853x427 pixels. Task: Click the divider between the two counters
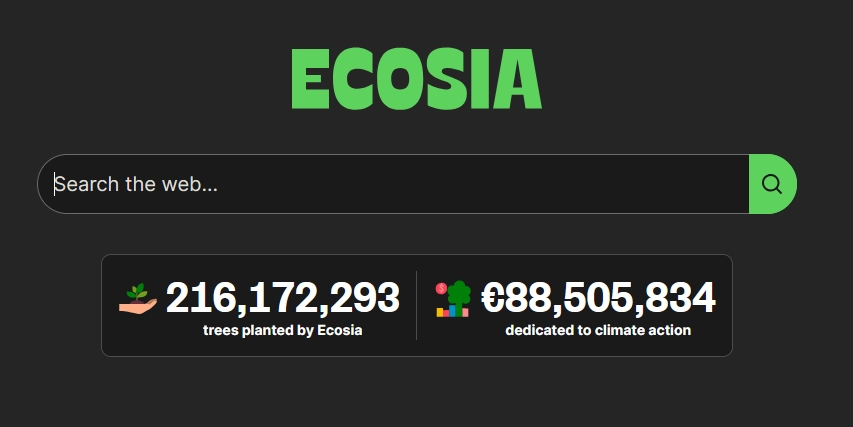[416, 305]
